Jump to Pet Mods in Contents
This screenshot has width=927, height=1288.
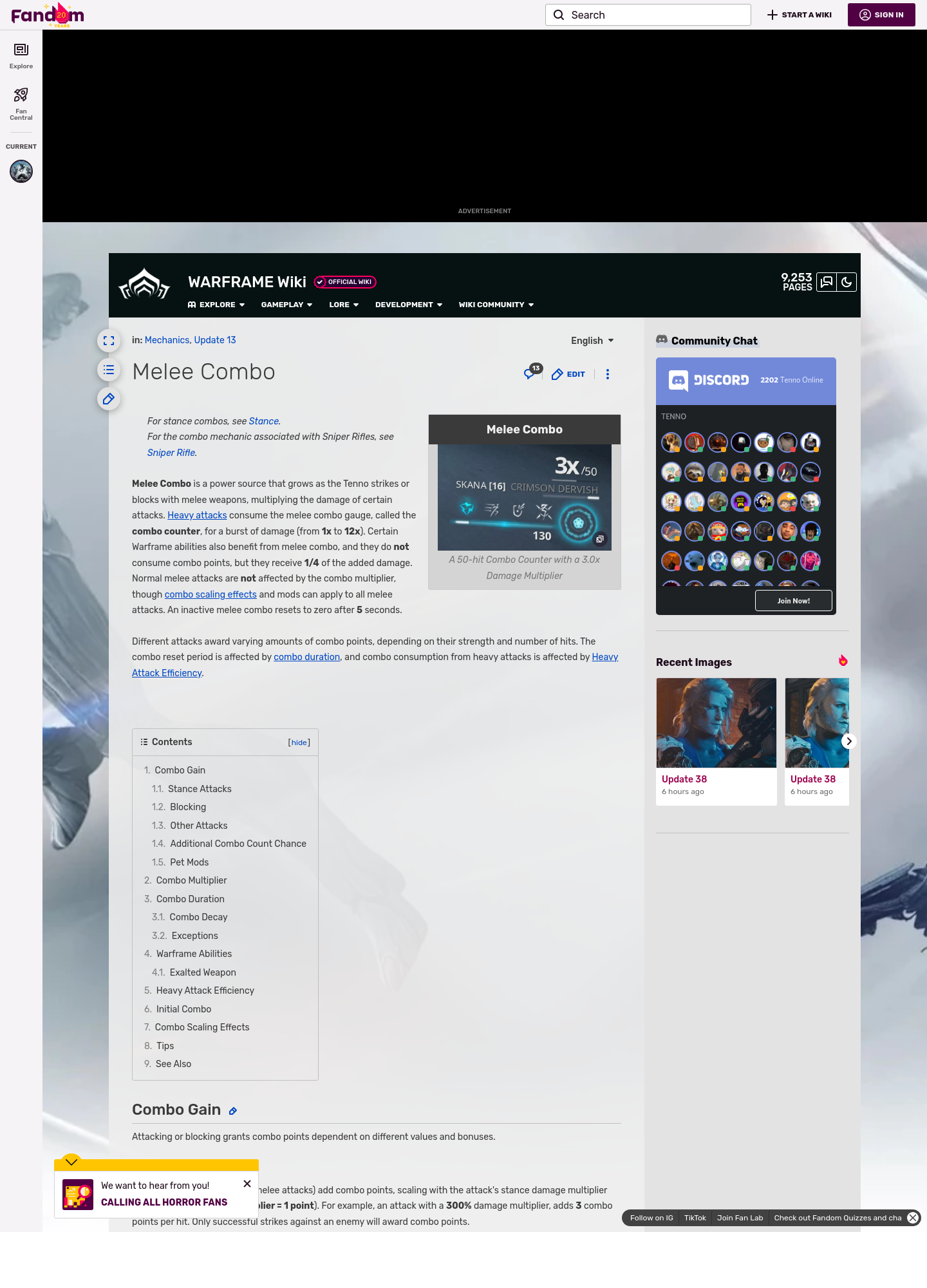point(189,862)
